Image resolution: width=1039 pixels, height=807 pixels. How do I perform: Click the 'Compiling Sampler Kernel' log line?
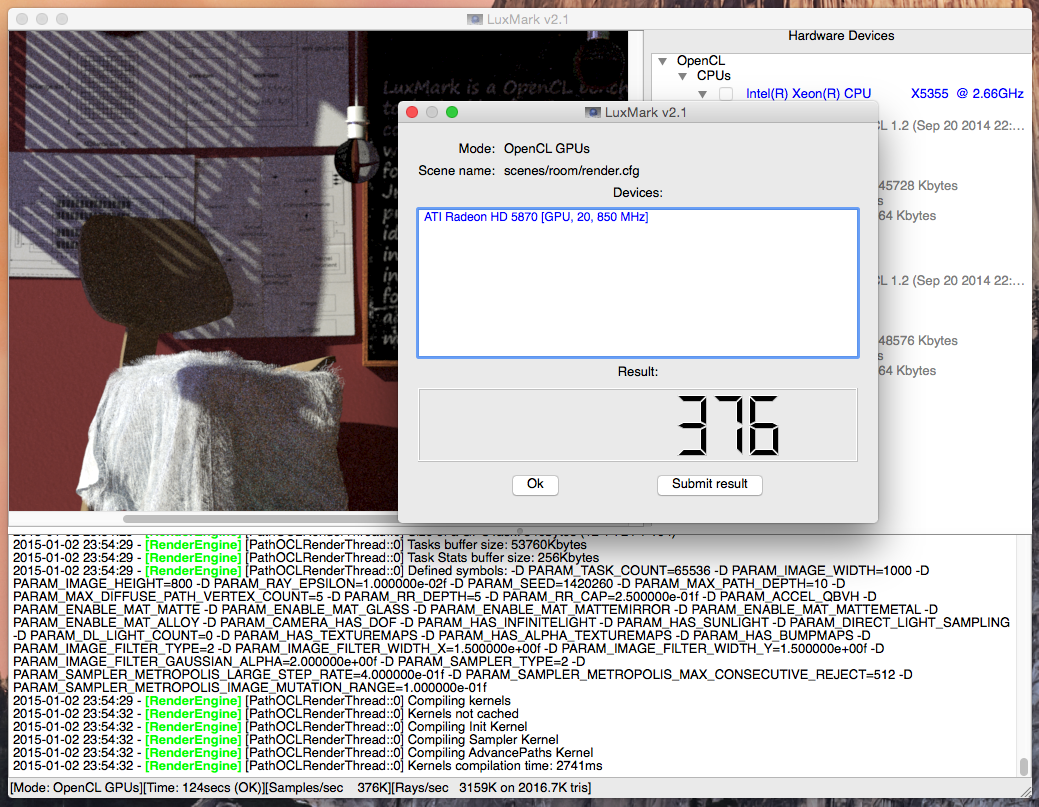286,740
